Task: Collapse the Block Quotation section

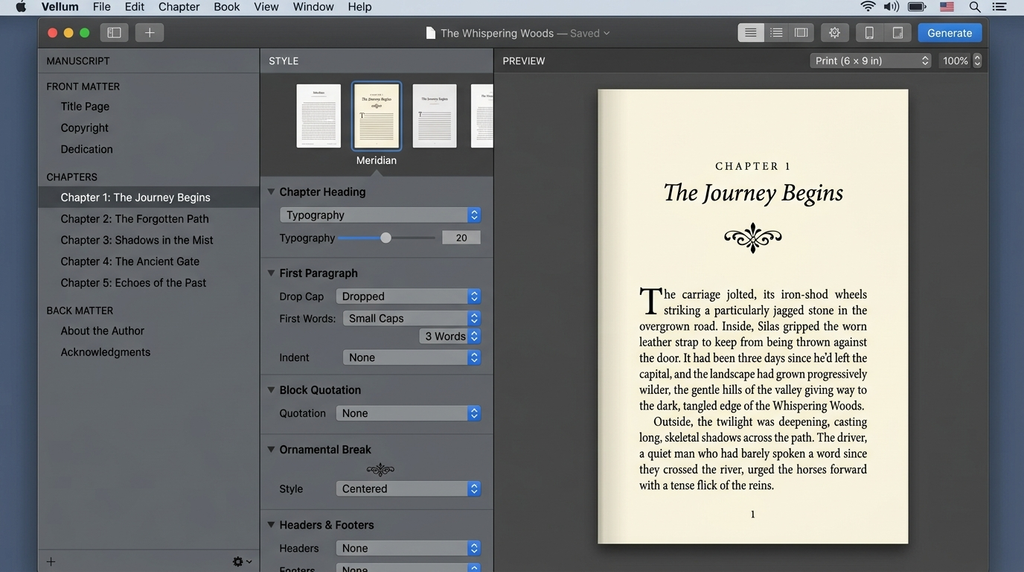Action: [271, 390]
